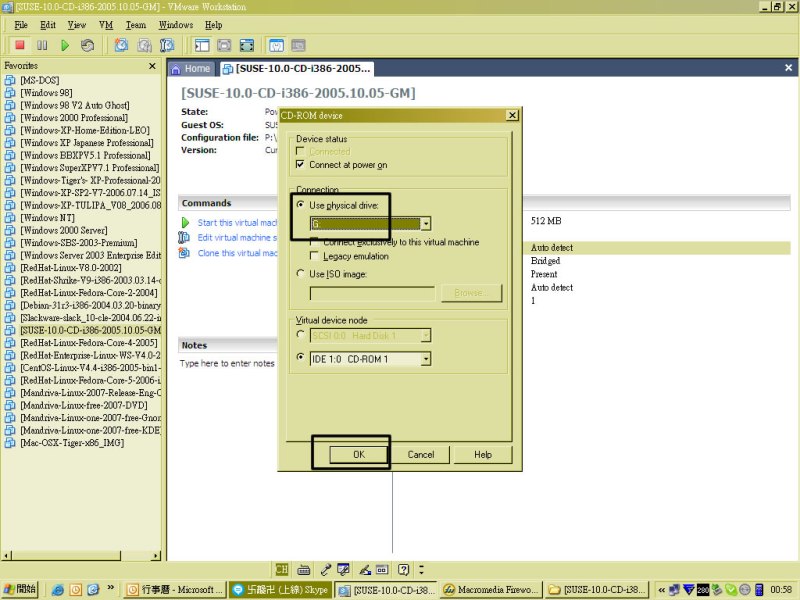Screen dimensions: 800x600
Task: Open the Snapshot Manager toolbar icon
Action: 167,45
